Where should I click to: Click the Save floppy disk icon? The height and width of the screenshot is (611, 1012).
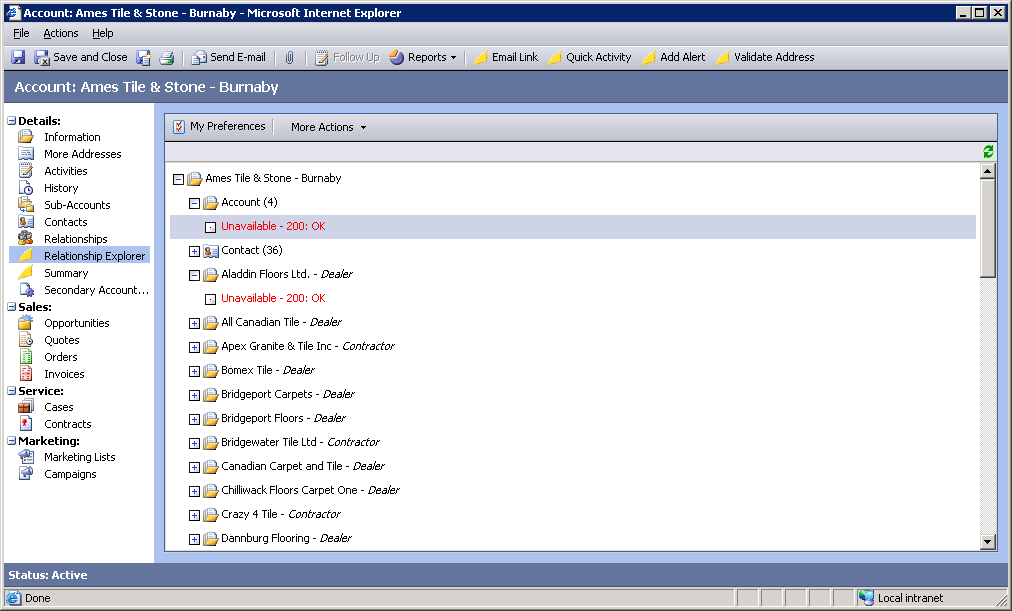18,57
